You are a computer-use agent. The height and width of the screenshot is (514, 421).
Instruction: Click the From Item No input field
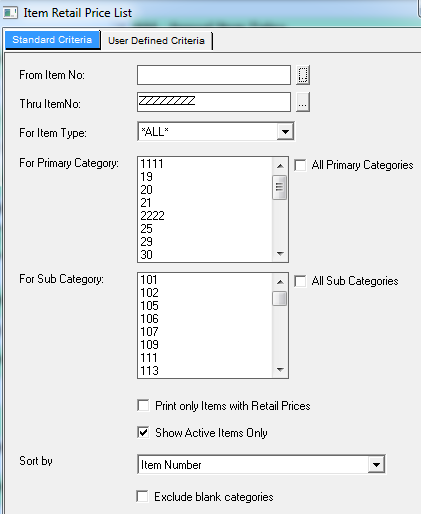pos(214,75)
